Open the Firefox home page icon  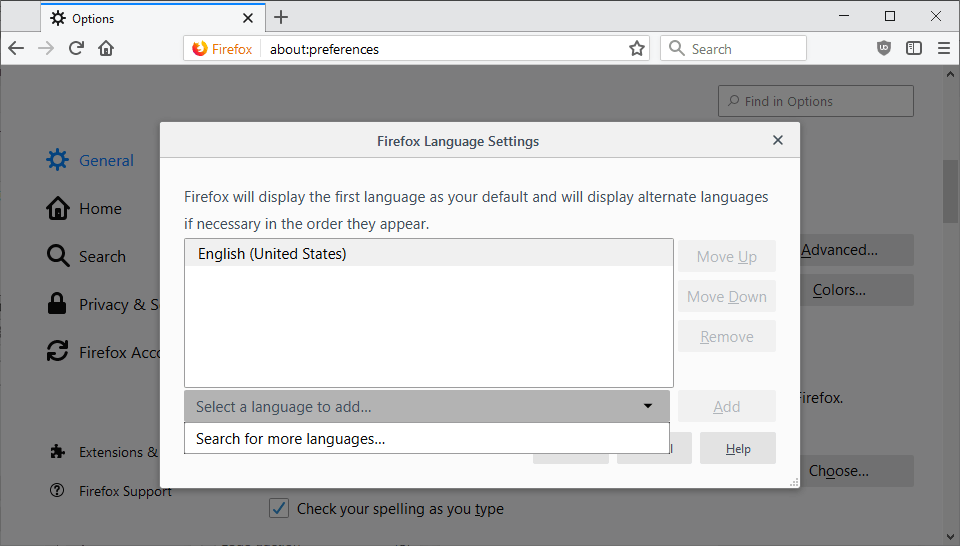point(106,48)
